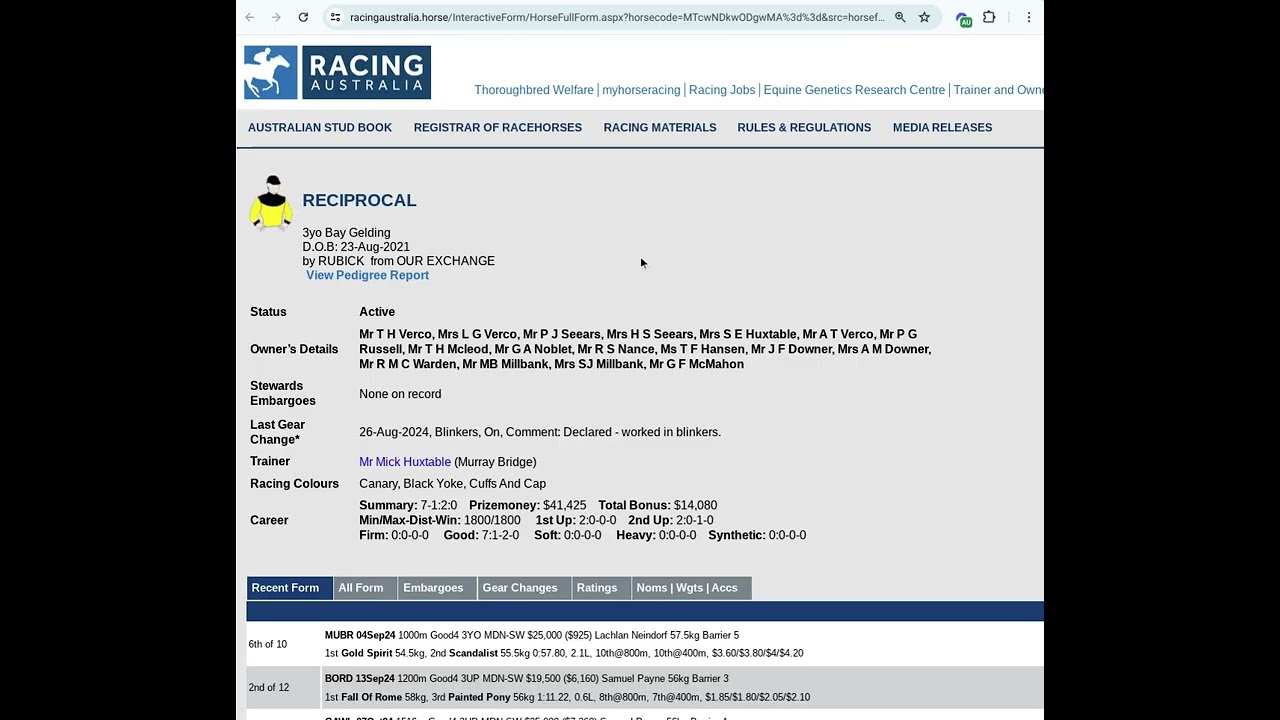Open site information icon in address bar
The width and height of the screenshot is (1280, 720).
(335, 17)
